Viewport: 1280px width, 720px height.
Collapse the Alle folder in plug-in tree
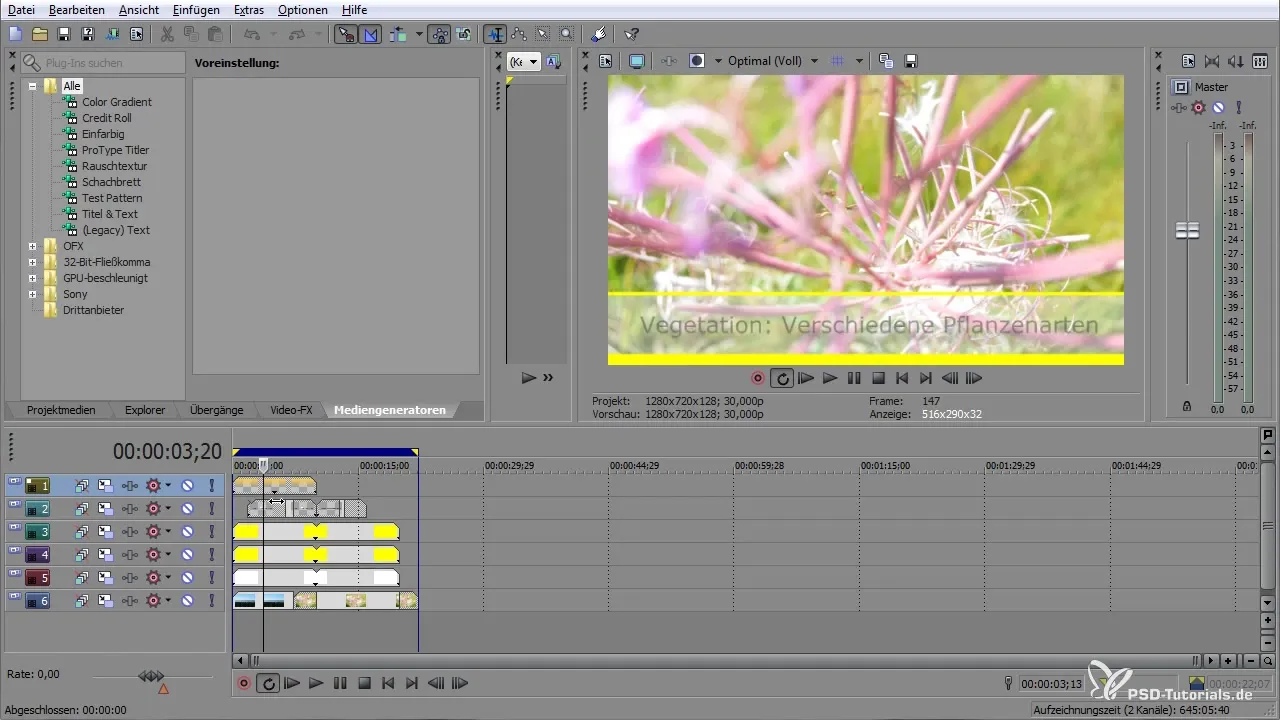(33, 86)
